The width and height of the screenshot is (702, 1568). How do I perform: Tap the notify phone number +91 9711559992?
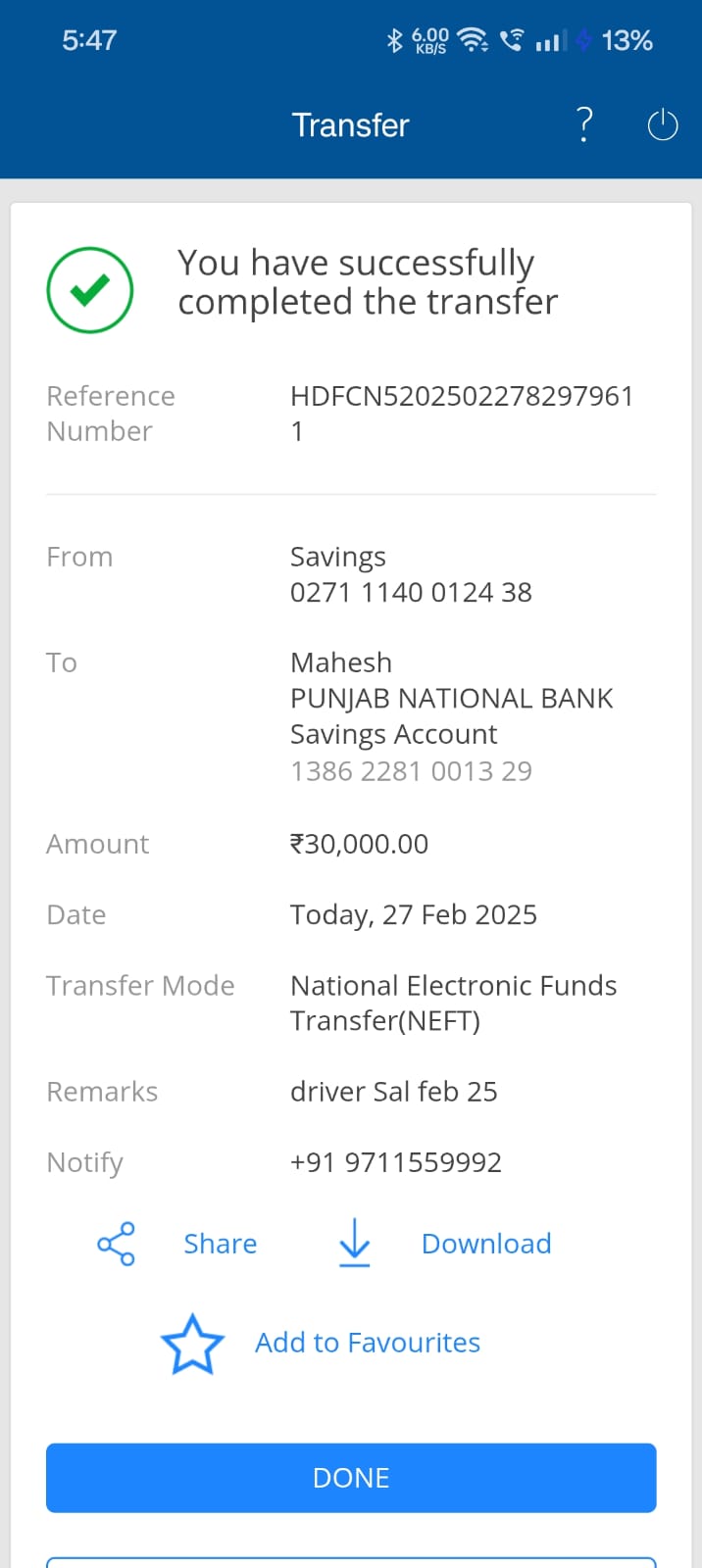pyautogui.click(x=396, y=1162)
